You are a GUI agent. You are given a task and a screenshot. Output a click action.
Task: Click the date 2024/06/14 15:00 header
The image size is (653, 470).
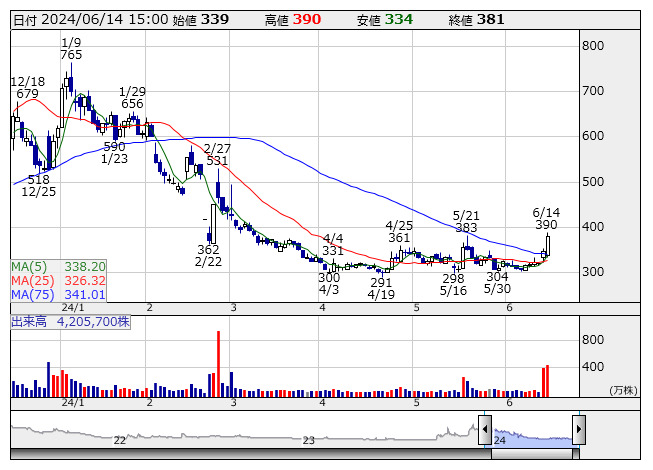(x=91, y=20)
